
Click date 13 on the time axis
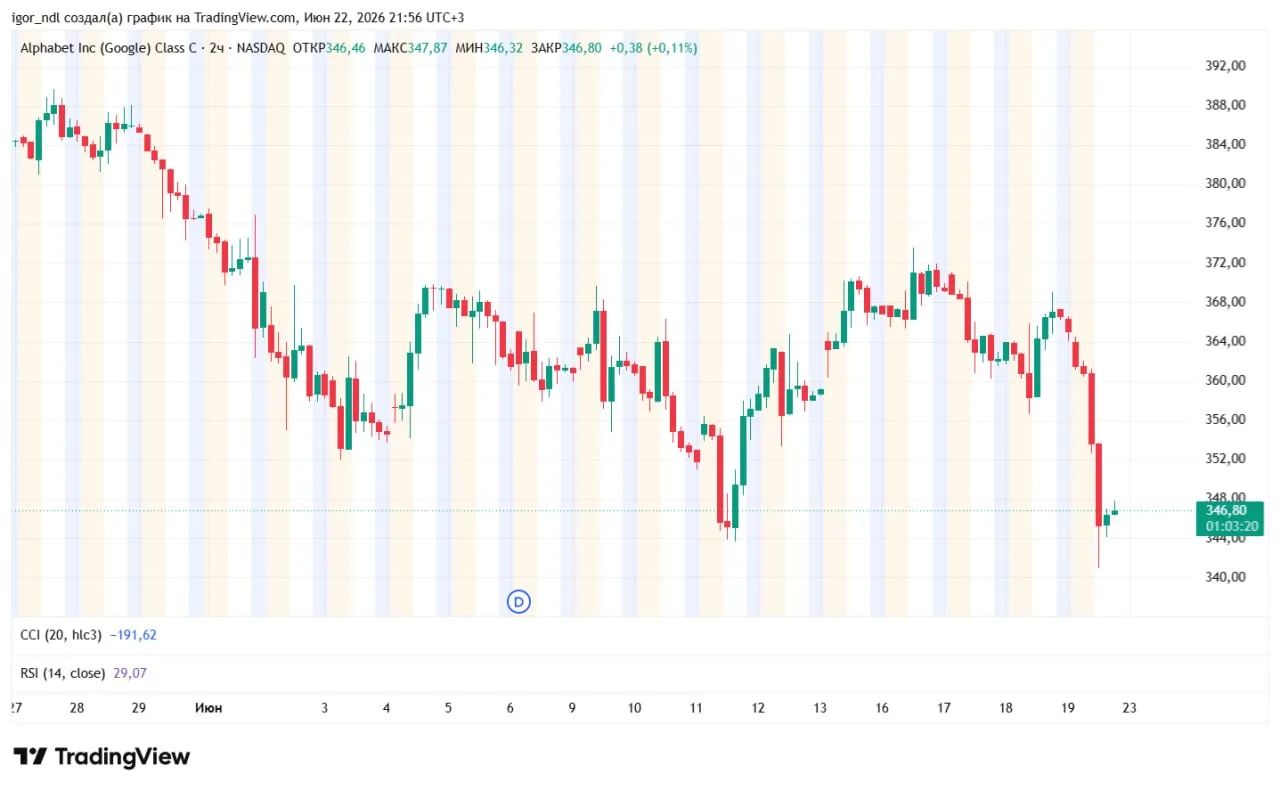(x=820, y=708)
